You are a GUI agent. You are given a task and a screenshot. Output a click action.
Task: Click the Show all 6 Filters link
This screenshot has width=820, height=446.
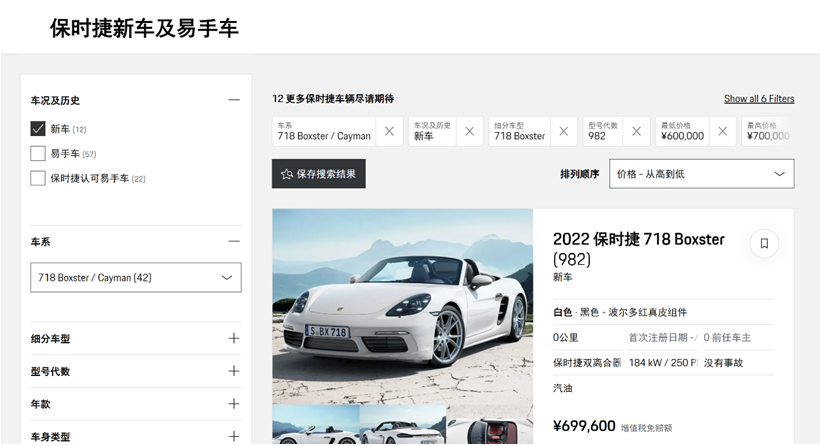click(x=759, y=99)
